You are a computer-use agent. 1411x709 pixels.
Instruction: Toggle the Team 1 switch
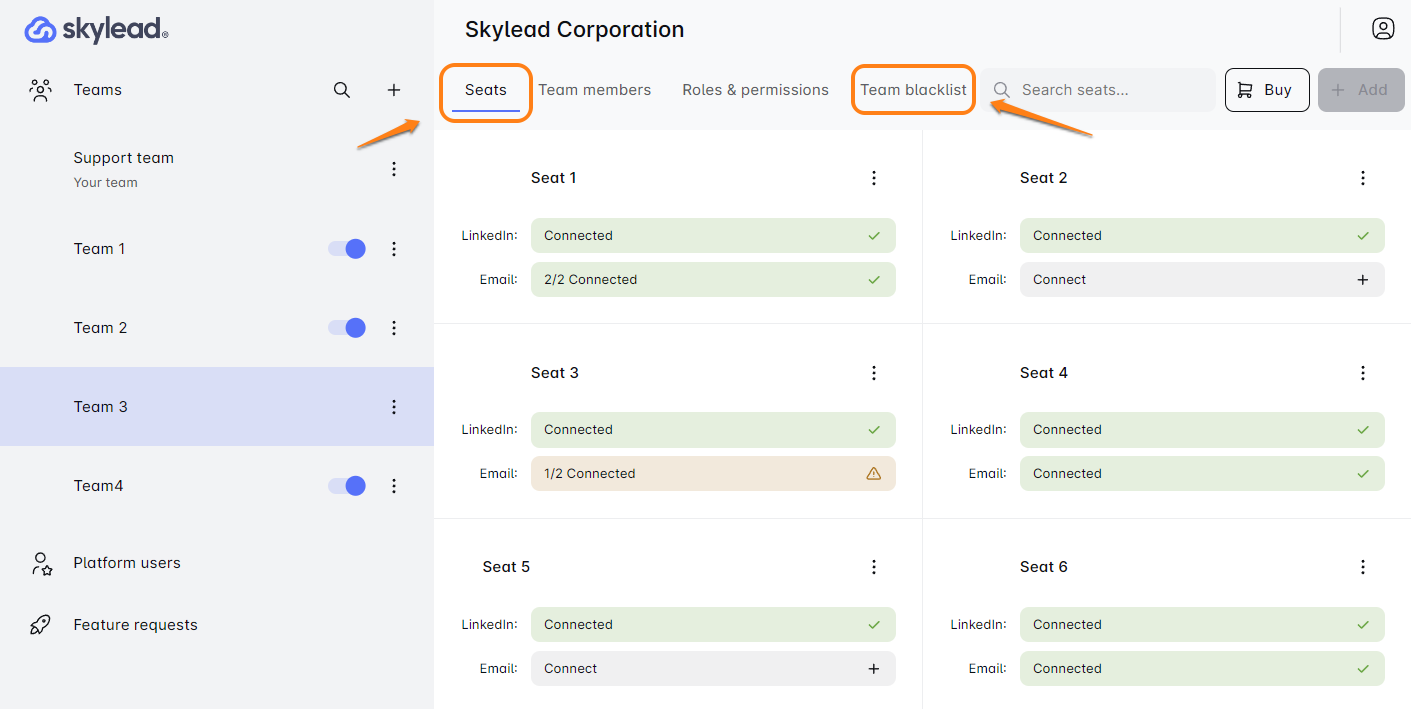pyautogui.click(x=347, y=249)
